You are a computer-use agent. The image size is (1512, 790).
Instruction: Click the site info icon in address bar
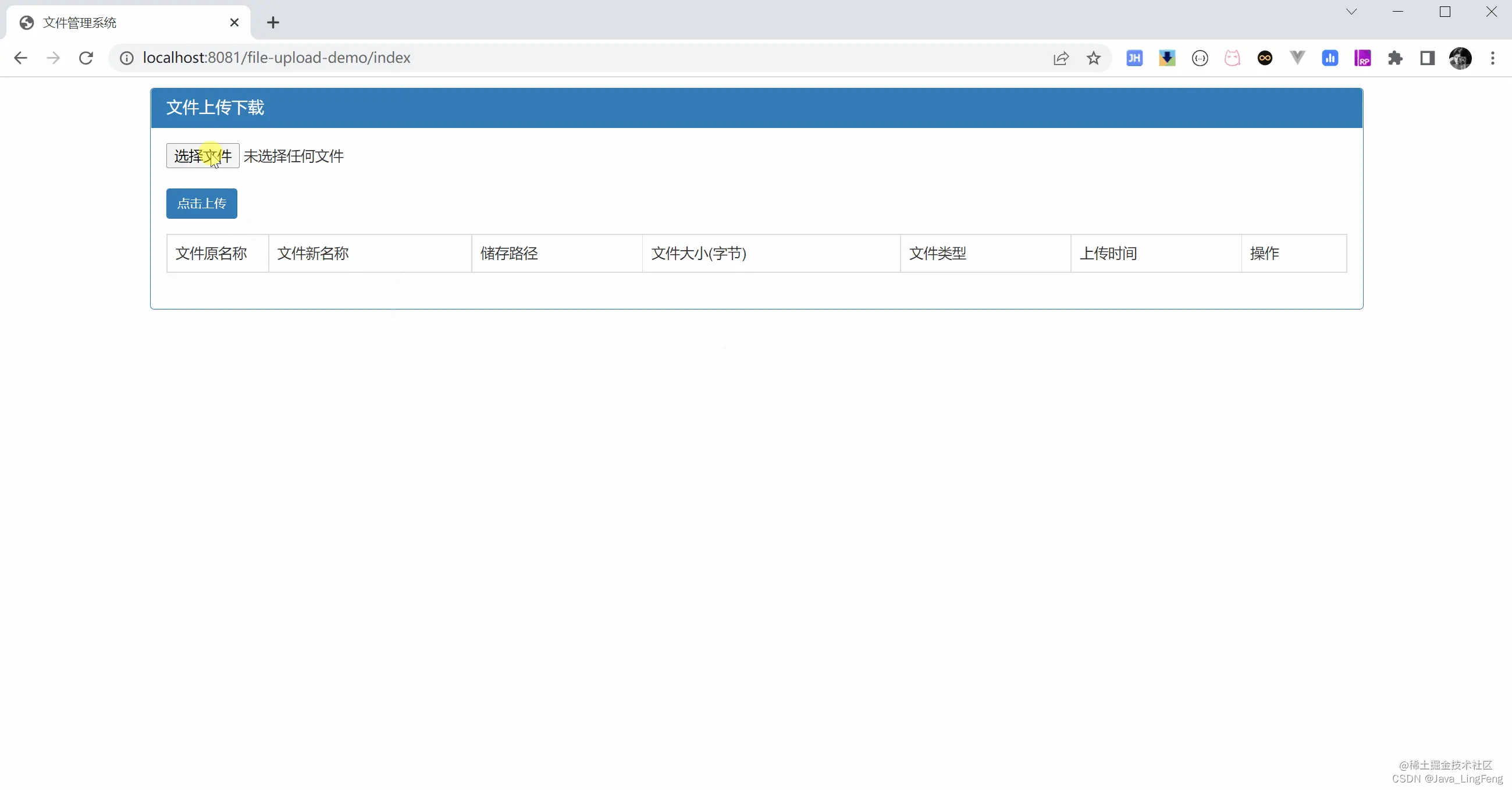pyautogui.click(x=127, y=58)
